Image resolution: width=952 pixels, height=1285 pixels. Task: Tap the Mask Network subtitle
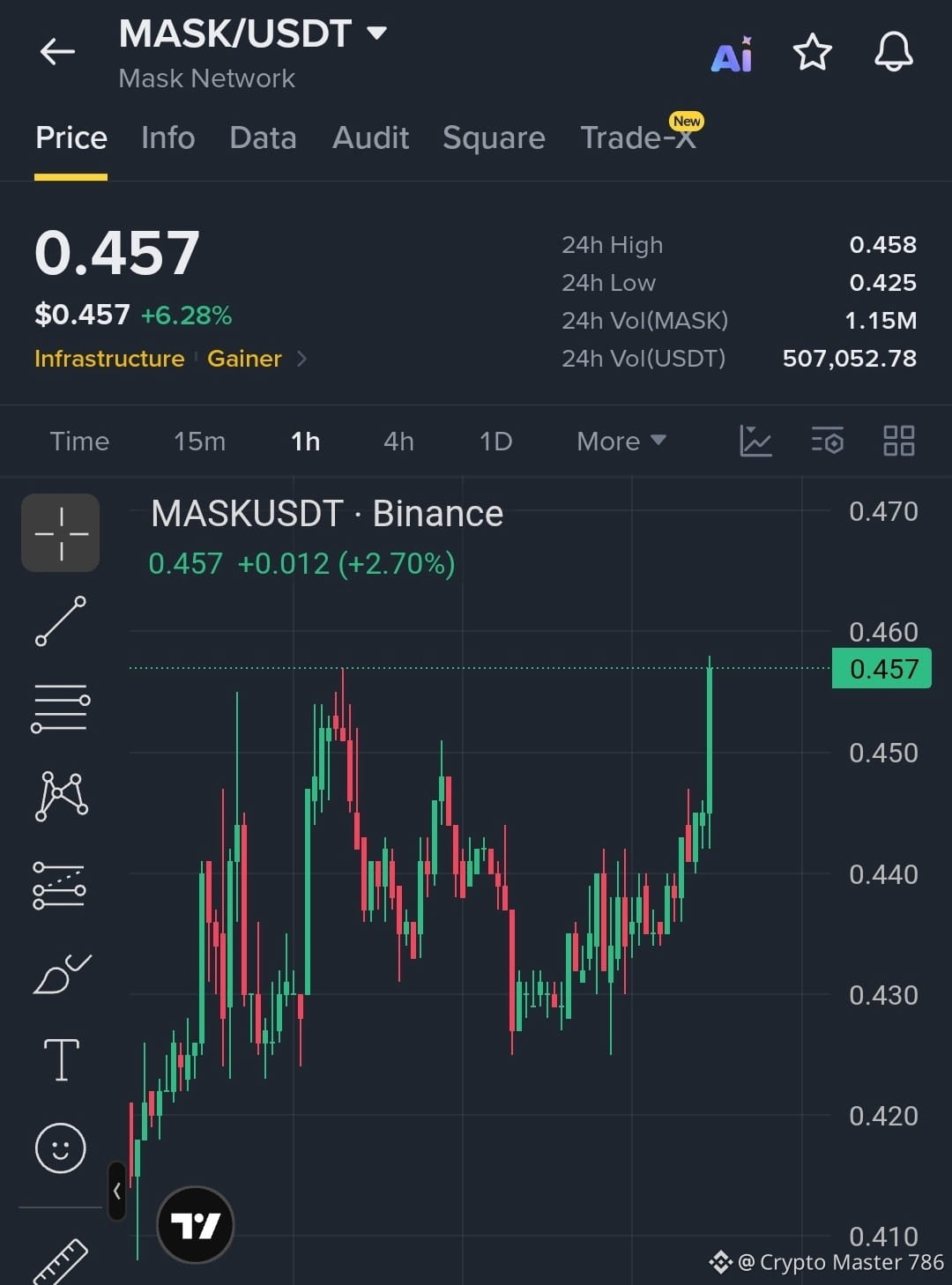coord(207,78)
